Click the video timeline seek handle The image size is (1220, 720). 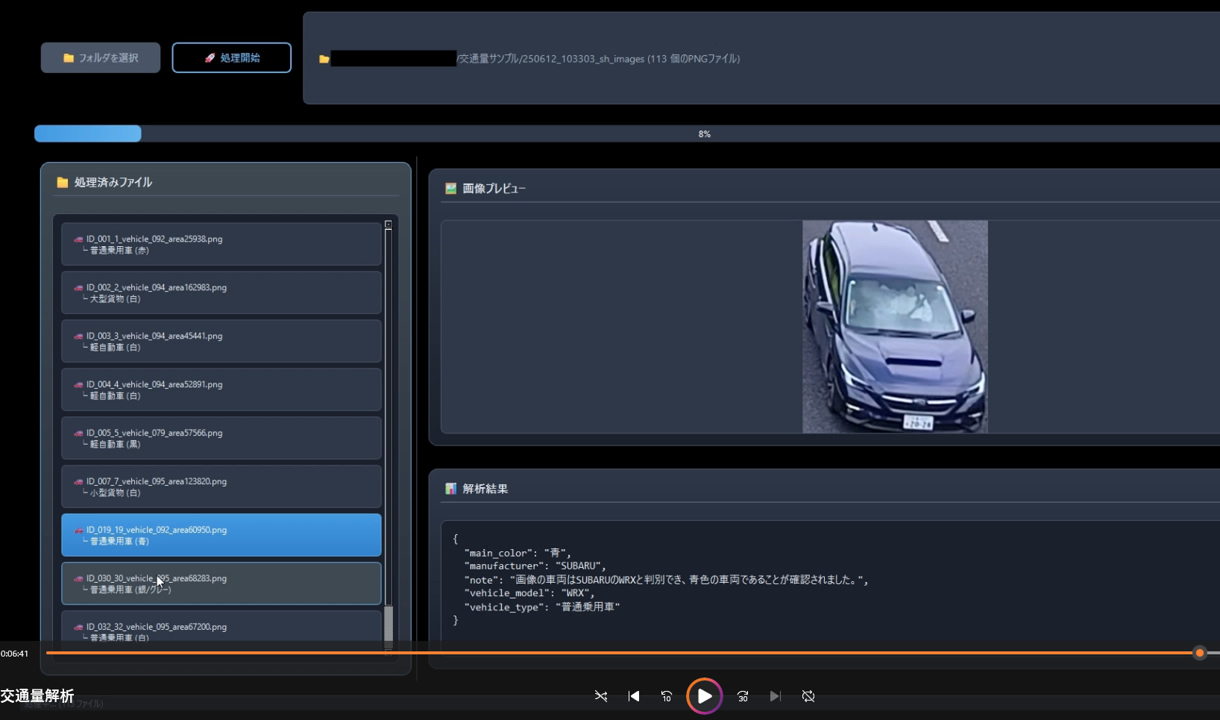[1199, 653]
